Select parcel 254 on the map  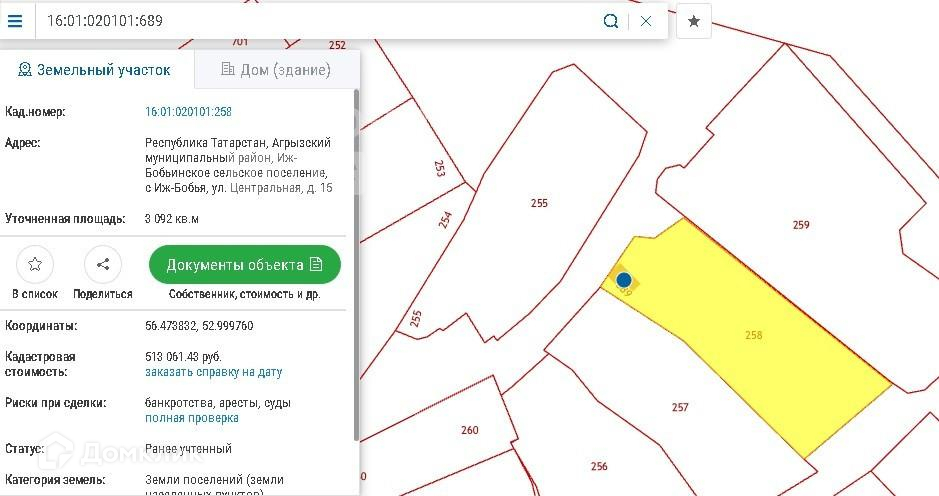444,220
